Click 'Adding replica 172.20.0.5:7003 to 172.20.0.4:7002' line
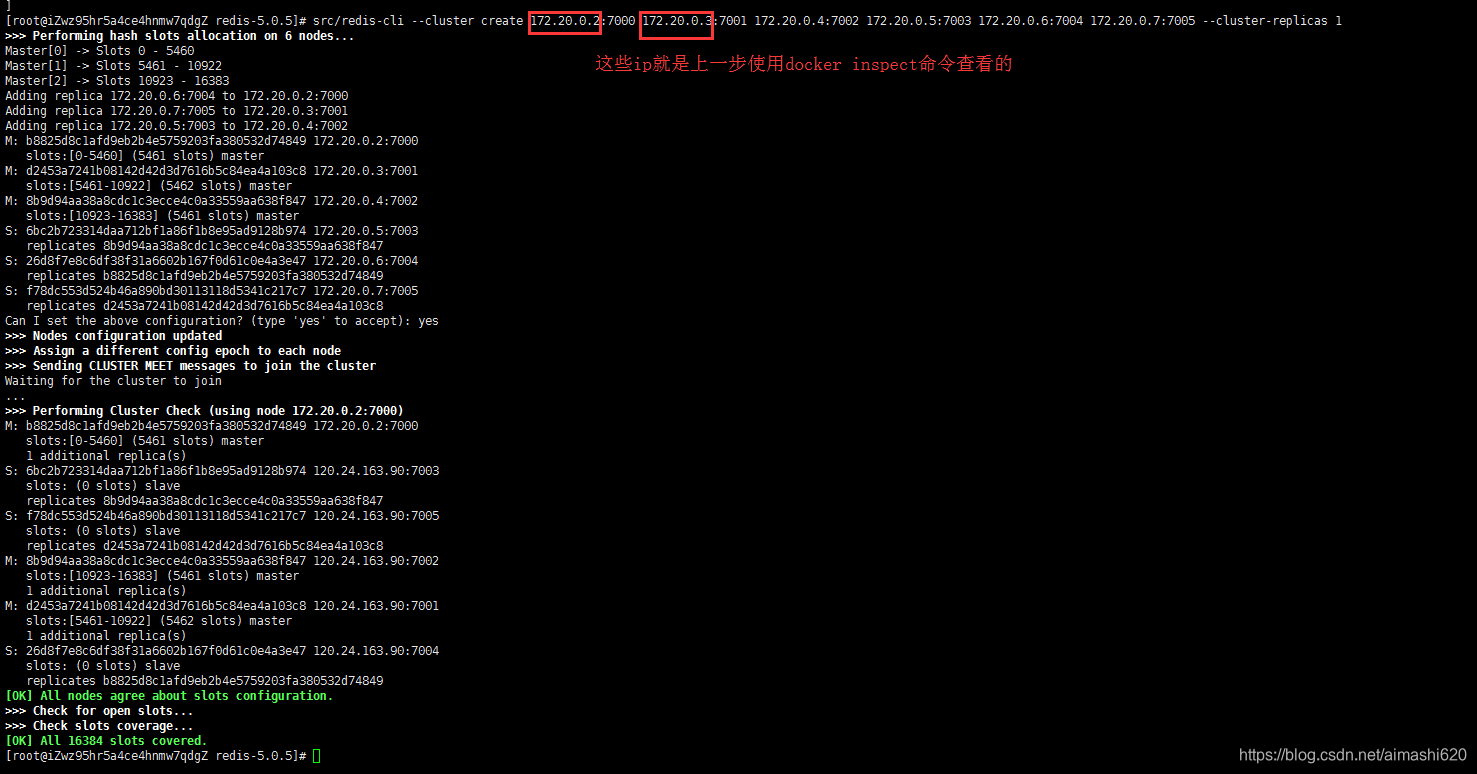 click(177, 126)
